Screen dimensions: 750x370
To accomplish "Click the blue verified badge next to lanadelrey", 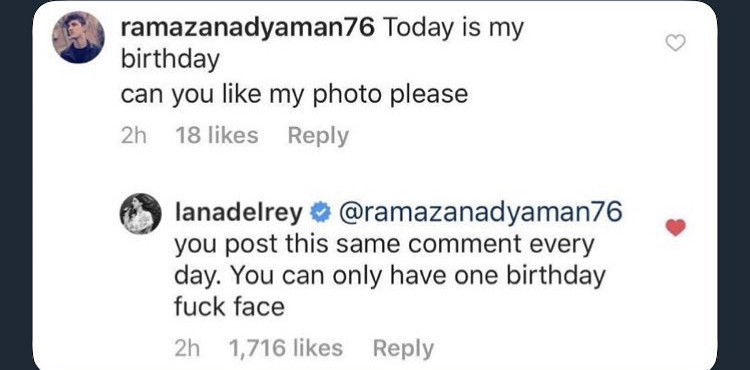I will [x=320, y=213].
